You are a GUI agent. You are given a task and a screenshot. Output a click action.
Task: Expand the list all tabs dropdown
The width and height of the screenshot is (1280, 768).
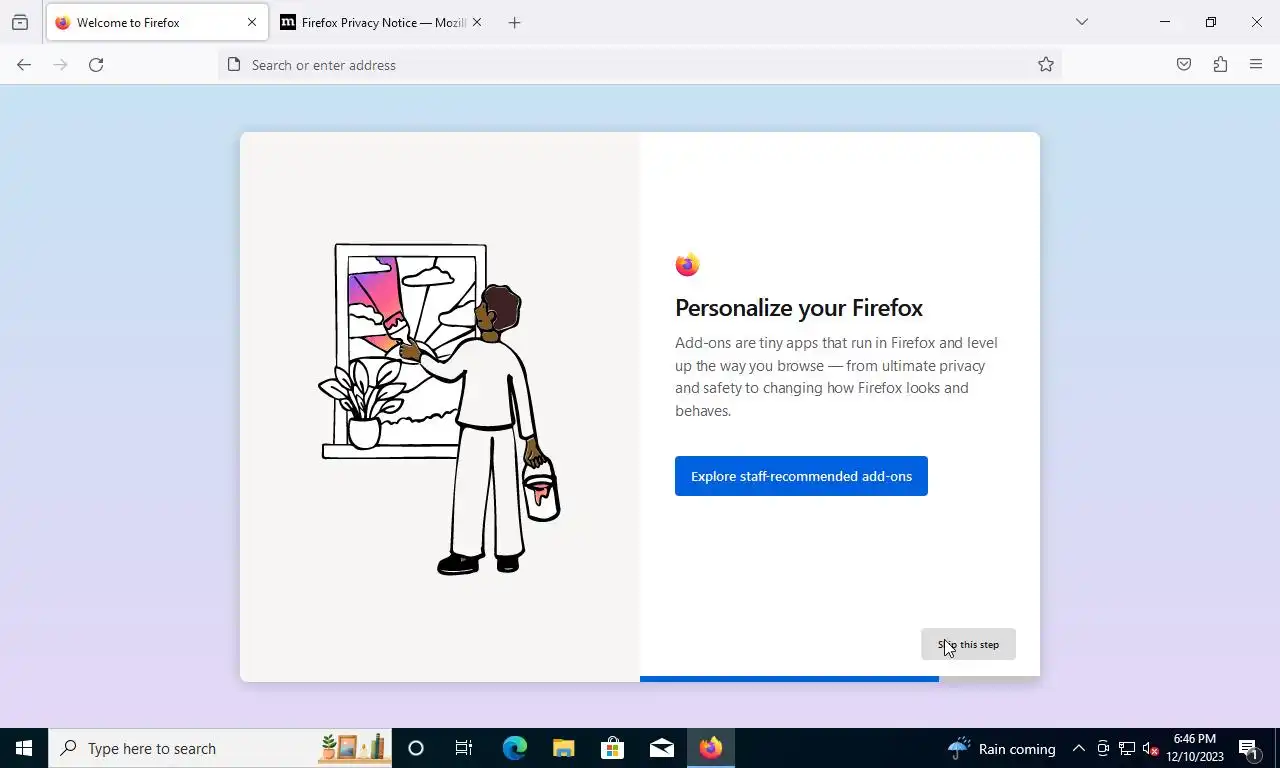[x=1081, y=22]
